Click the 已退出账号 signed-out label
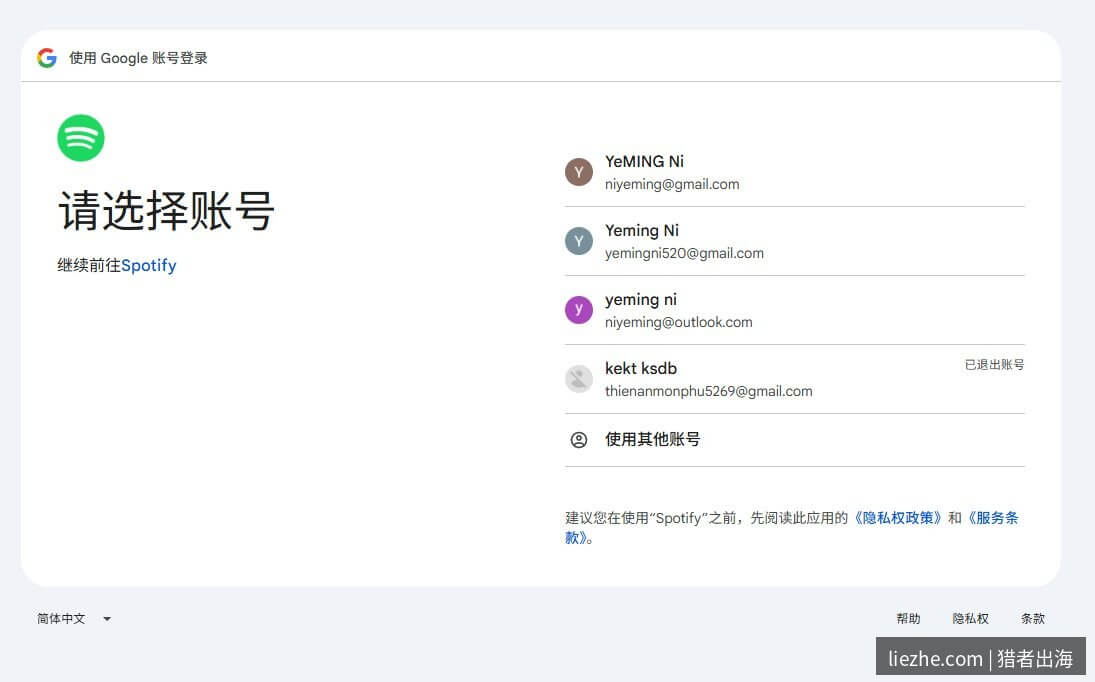1095x682 pixels. [x=994, y=364]
